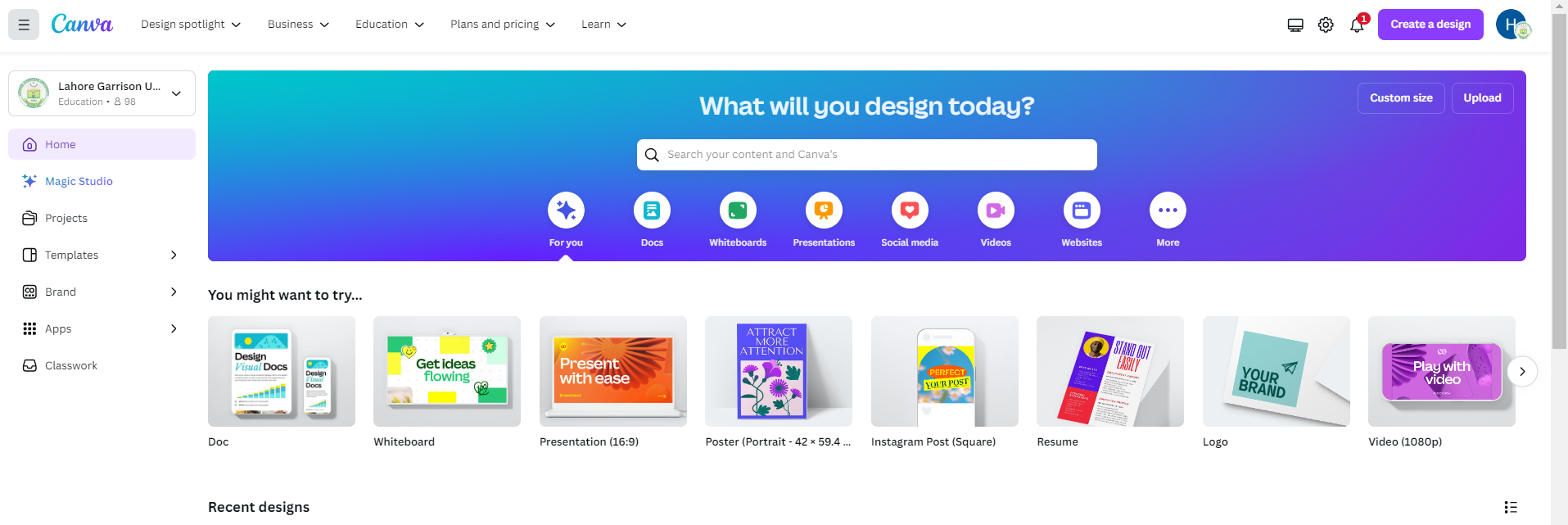This screenshot has width=1568, height=525.
Task: Open the Doc template thumbnail
Action: click(282, 371)
